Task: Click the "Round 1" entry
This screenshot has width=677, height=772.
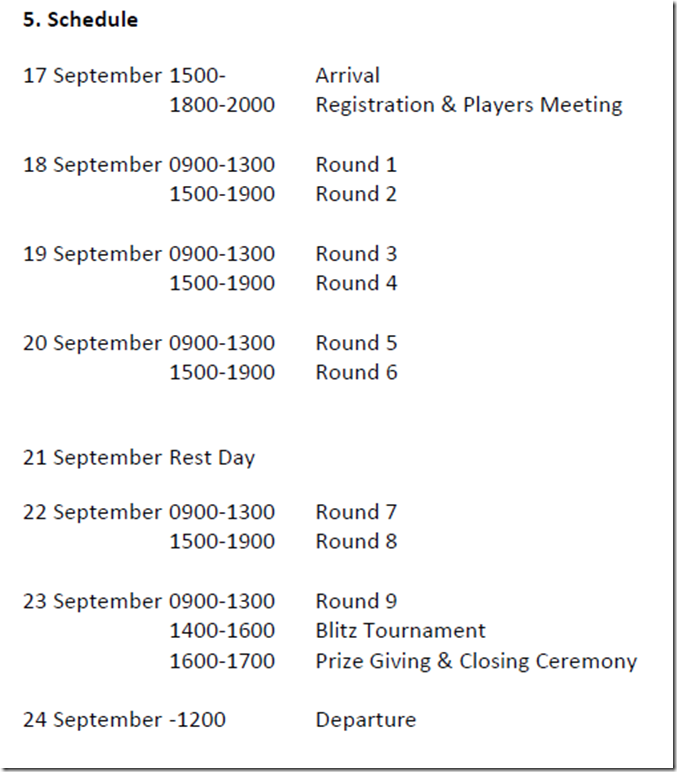Action: (x=356, y=164)
